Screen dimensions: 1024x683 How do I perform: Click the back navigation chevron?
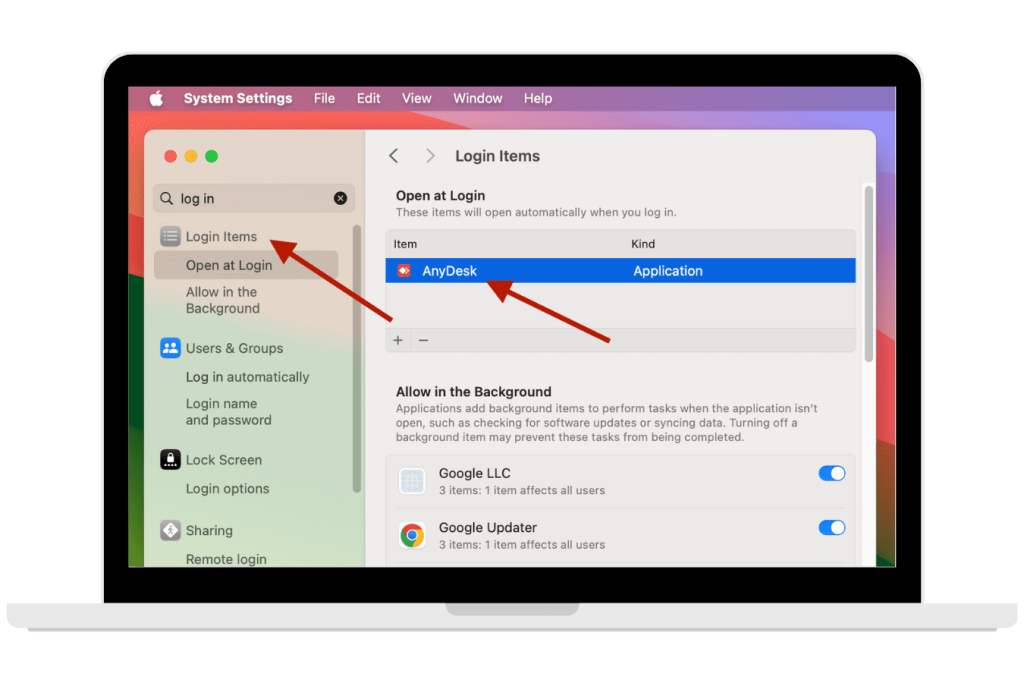point(393,156)
